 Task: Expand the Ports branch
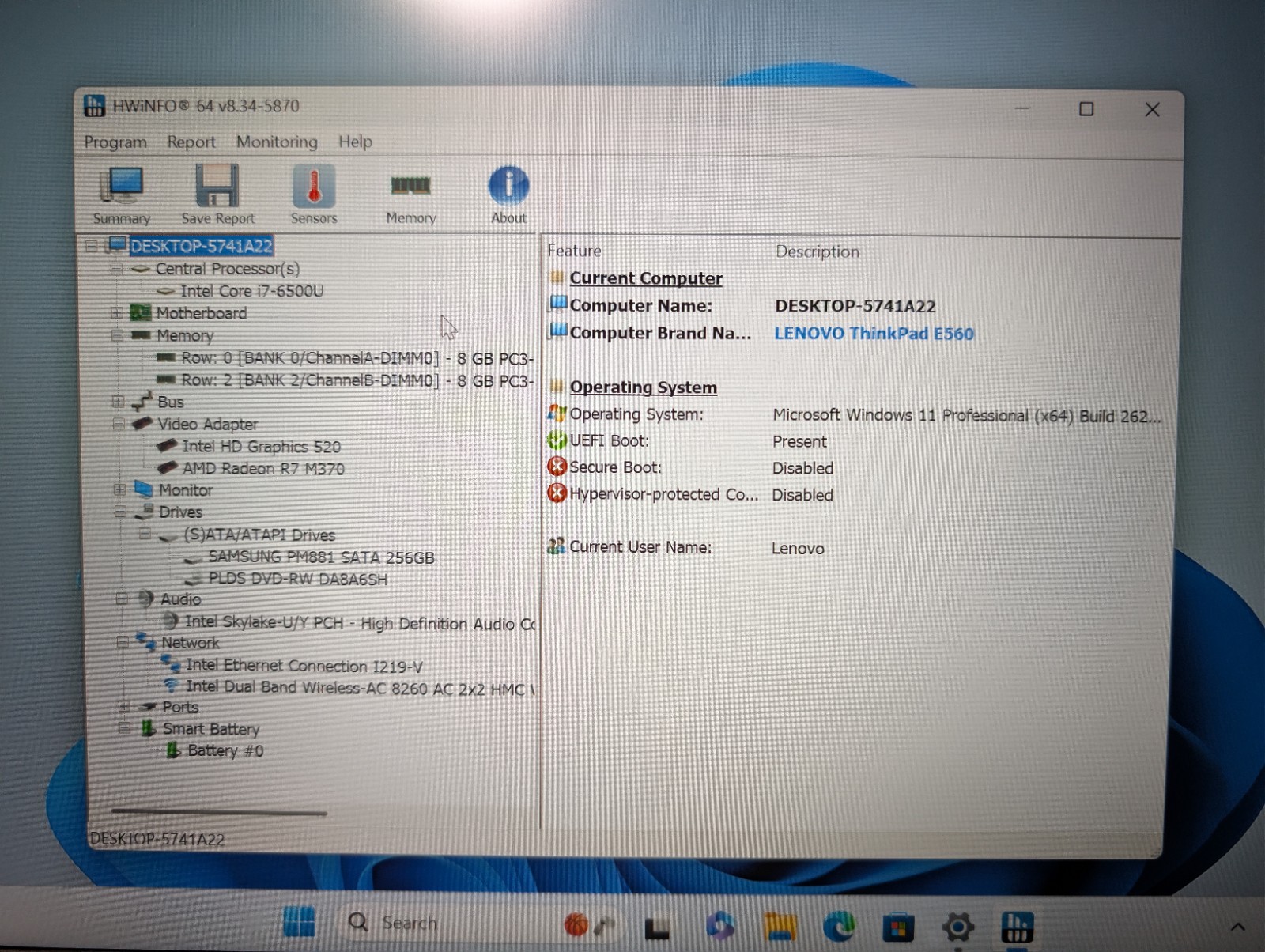point(123,706)
